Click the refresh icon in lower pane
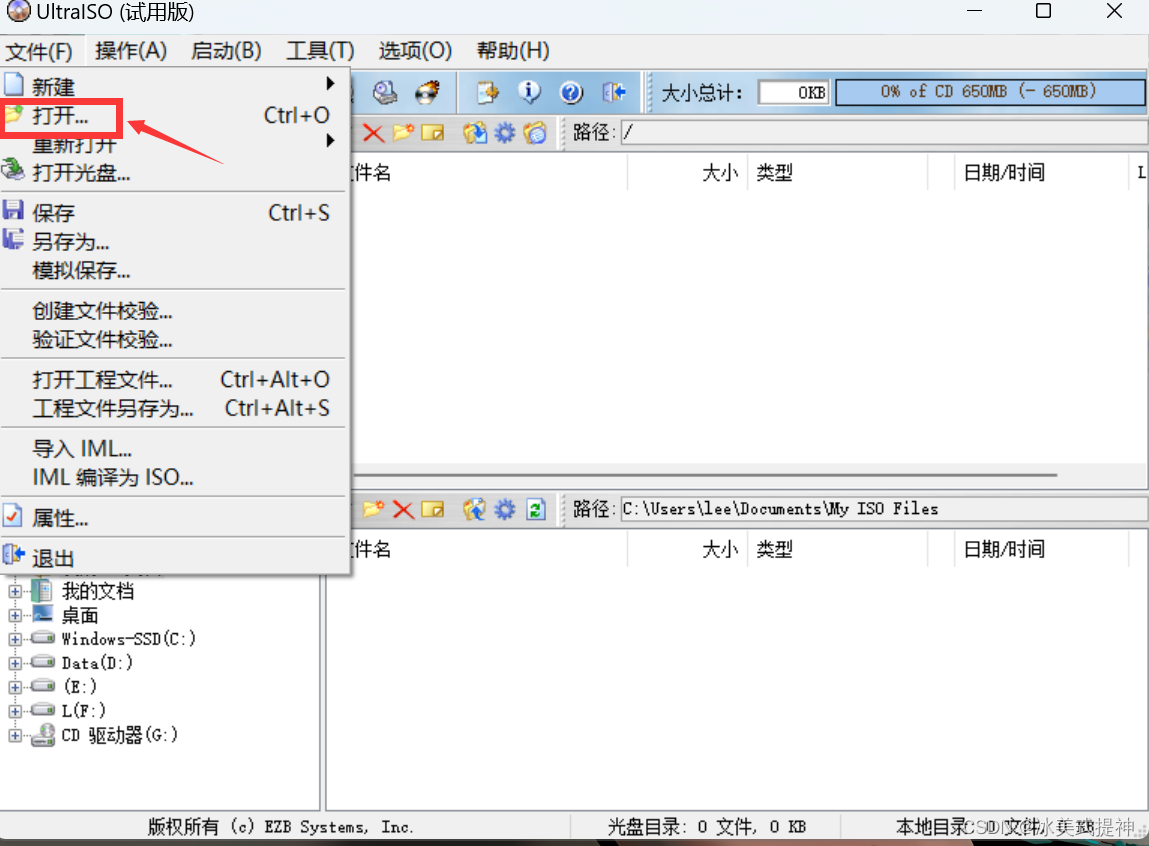1149x846 pixels. tap(536, 509)
